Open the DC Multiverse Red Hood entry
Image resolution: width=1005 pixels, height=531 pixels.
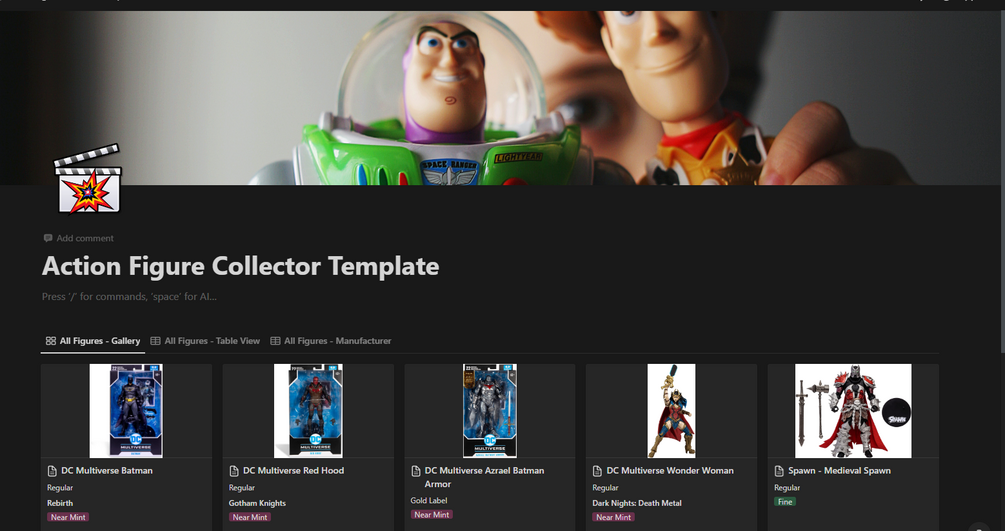[x=294, y=471]
